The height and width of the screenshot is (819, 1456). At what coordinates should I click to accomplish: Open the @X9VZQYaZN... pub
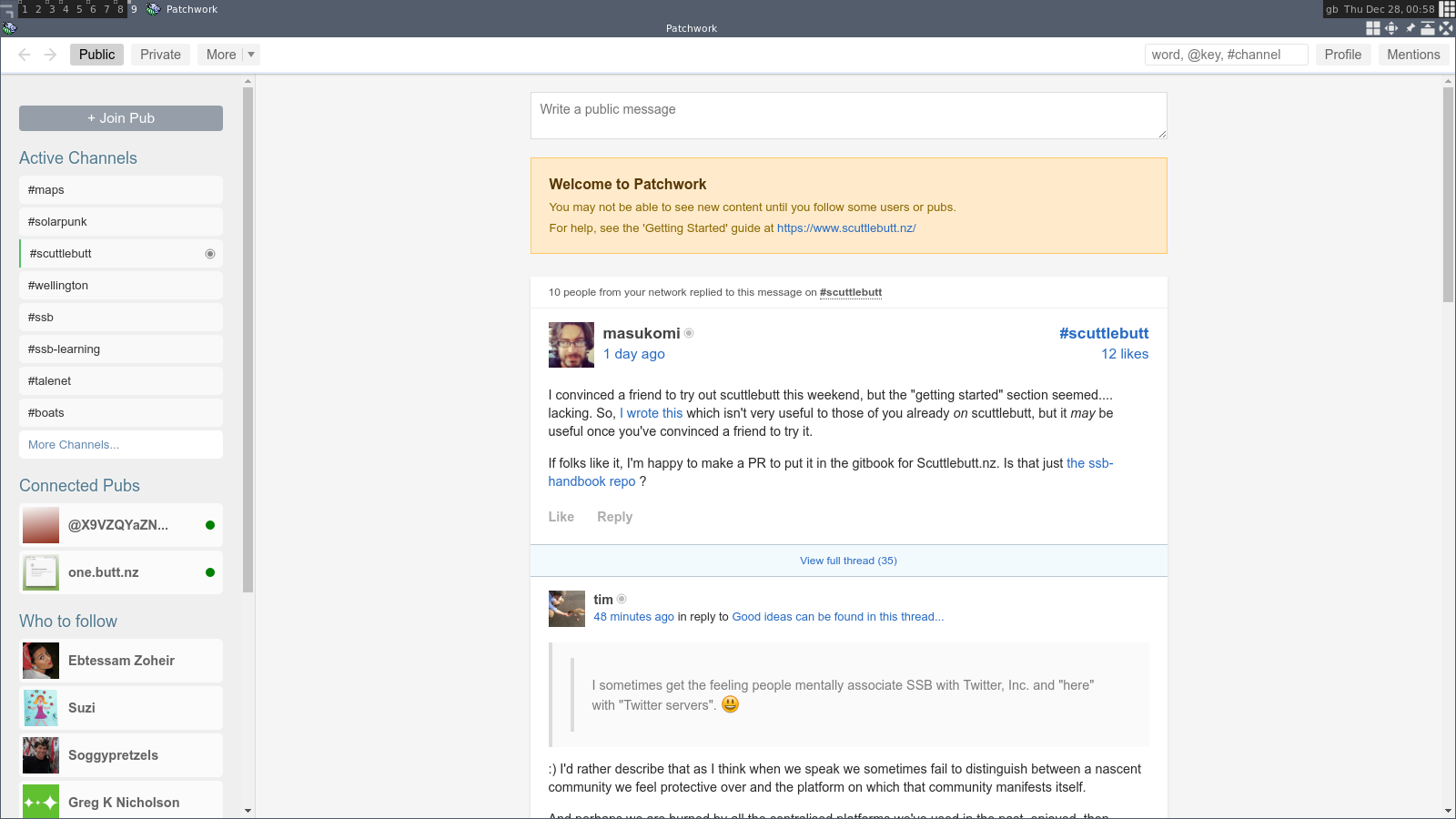click(121, 525)
